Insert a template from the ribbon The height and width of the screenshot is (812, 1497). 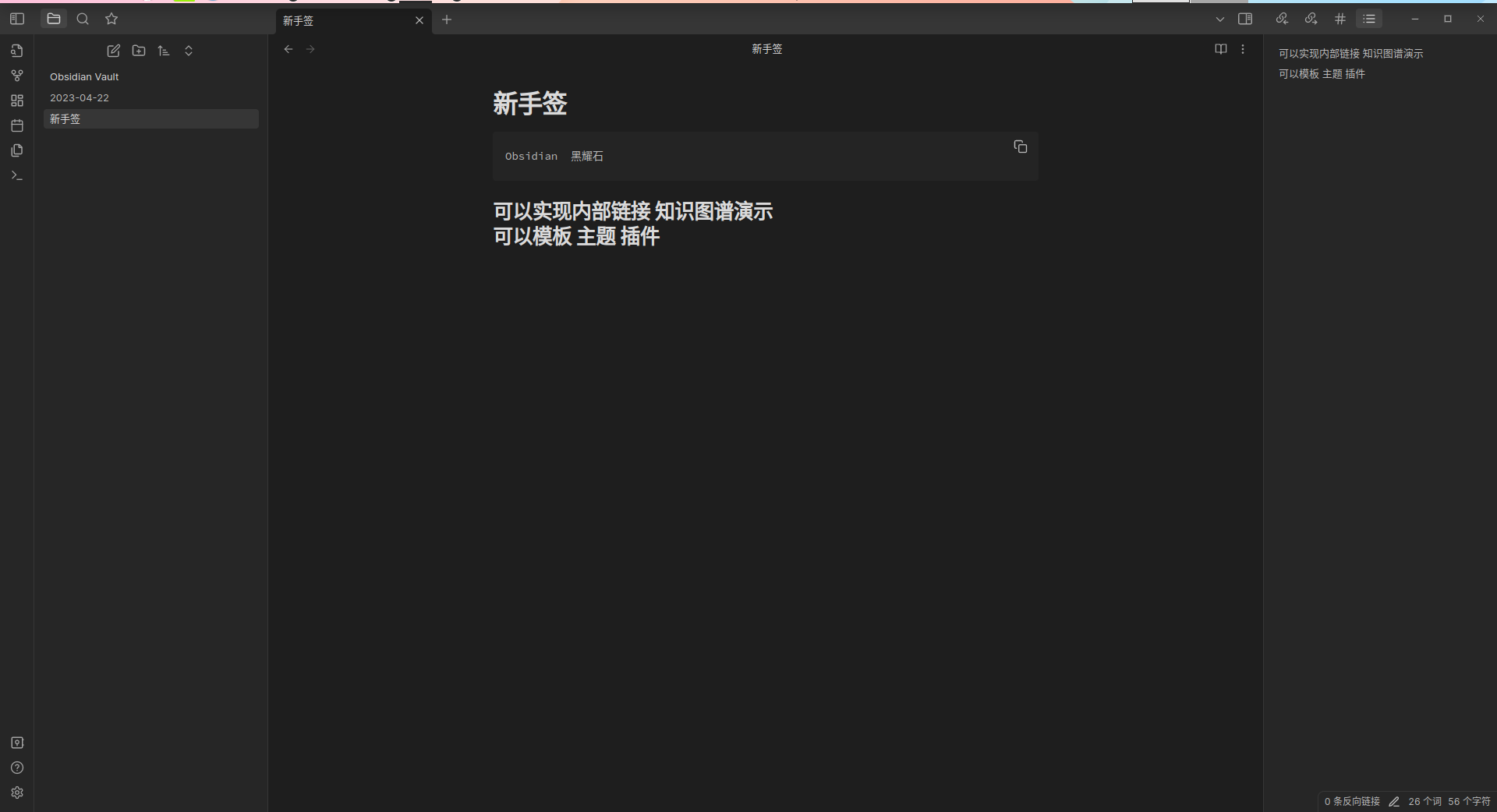tap(17, 150)
